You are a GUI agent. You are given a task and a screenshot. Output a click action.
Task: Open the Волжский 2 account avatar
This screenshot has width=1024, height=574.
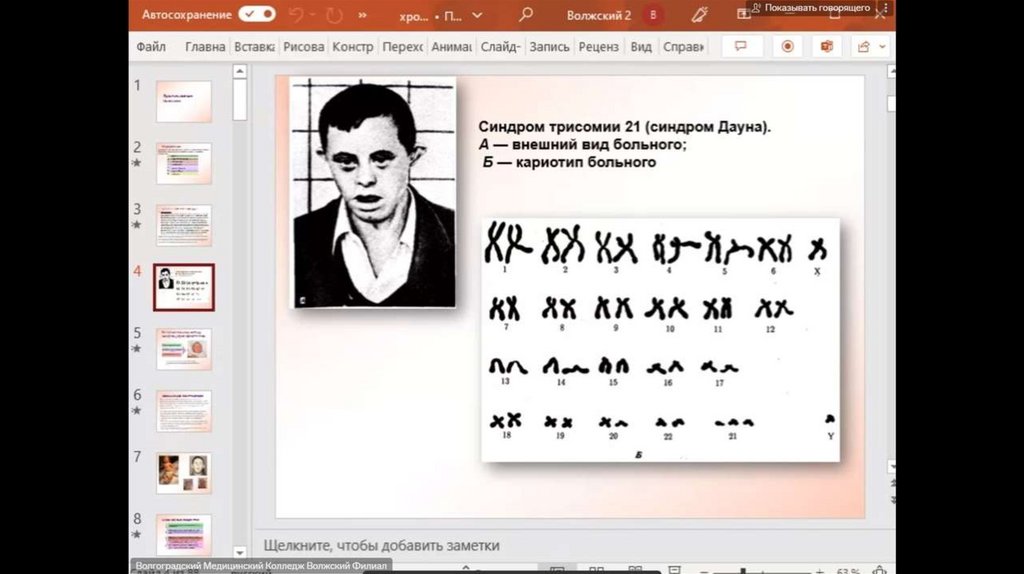653,15
